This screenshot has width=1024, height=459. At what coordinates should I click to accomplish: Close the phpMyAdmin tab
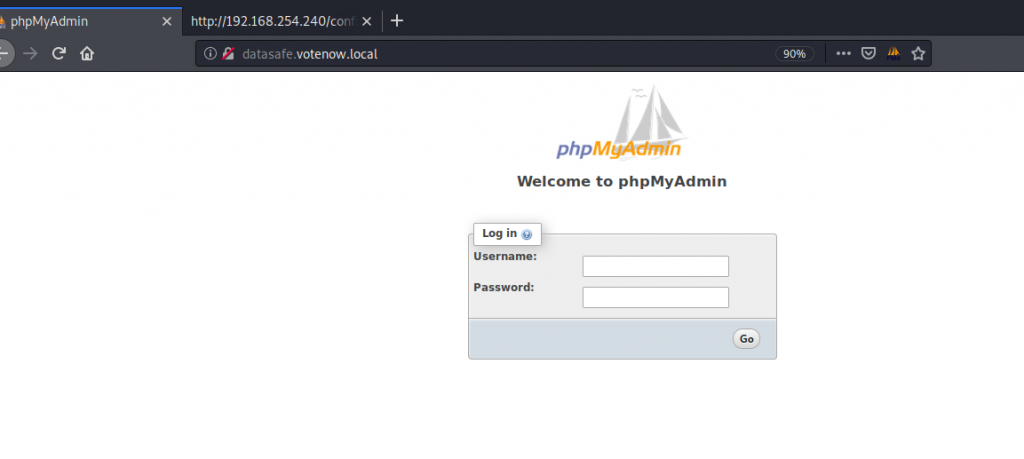pyautogui.click(x=167, y=22)
